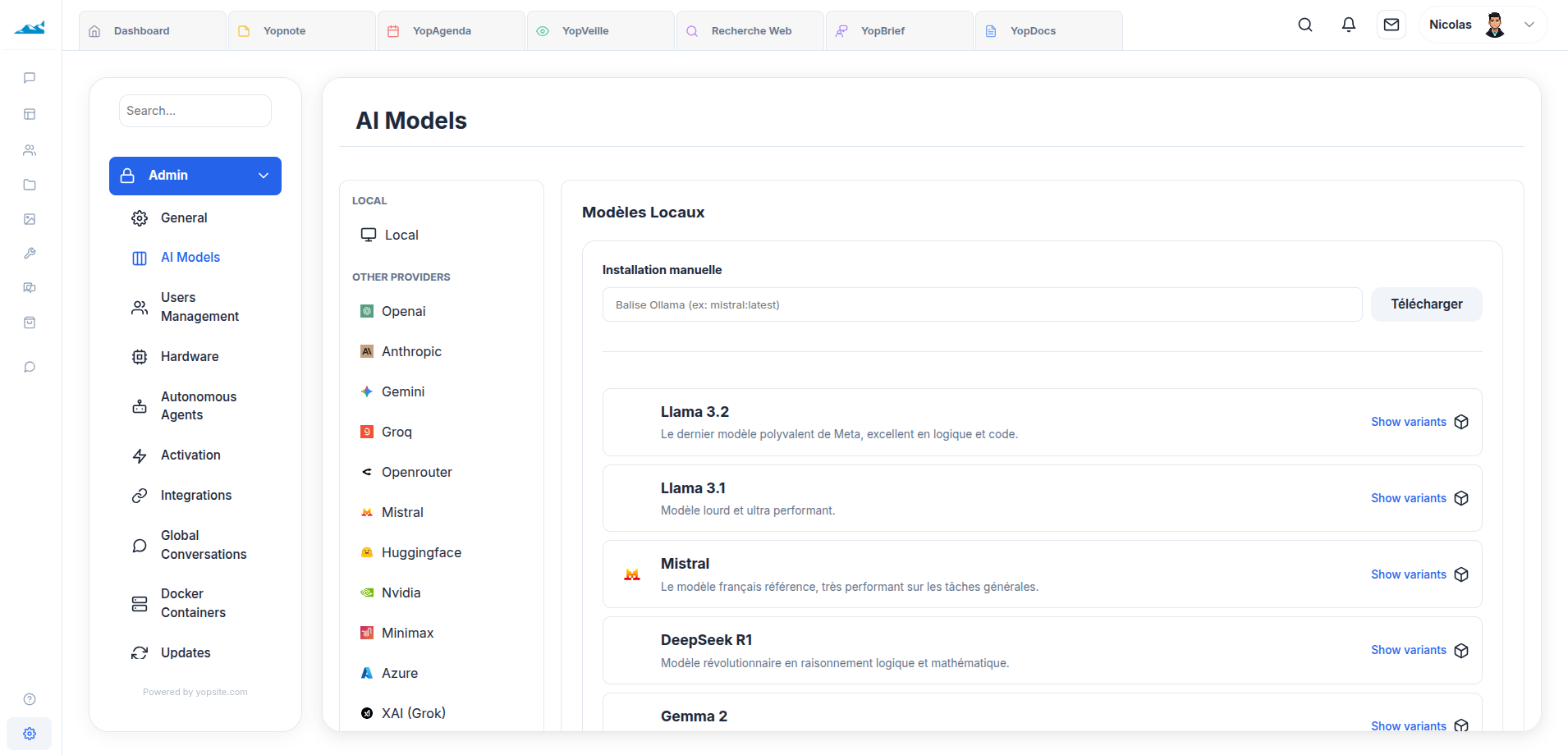Viewport: 1568px width, 755px height.
Task: Click the yopsite.com powered-by link
Action: click(x=222, y=692)
